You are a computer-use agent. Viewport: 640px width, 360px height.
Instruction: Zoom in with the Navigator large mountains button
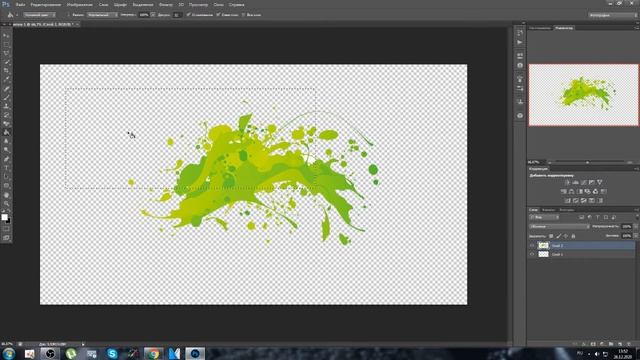[630, 162]
